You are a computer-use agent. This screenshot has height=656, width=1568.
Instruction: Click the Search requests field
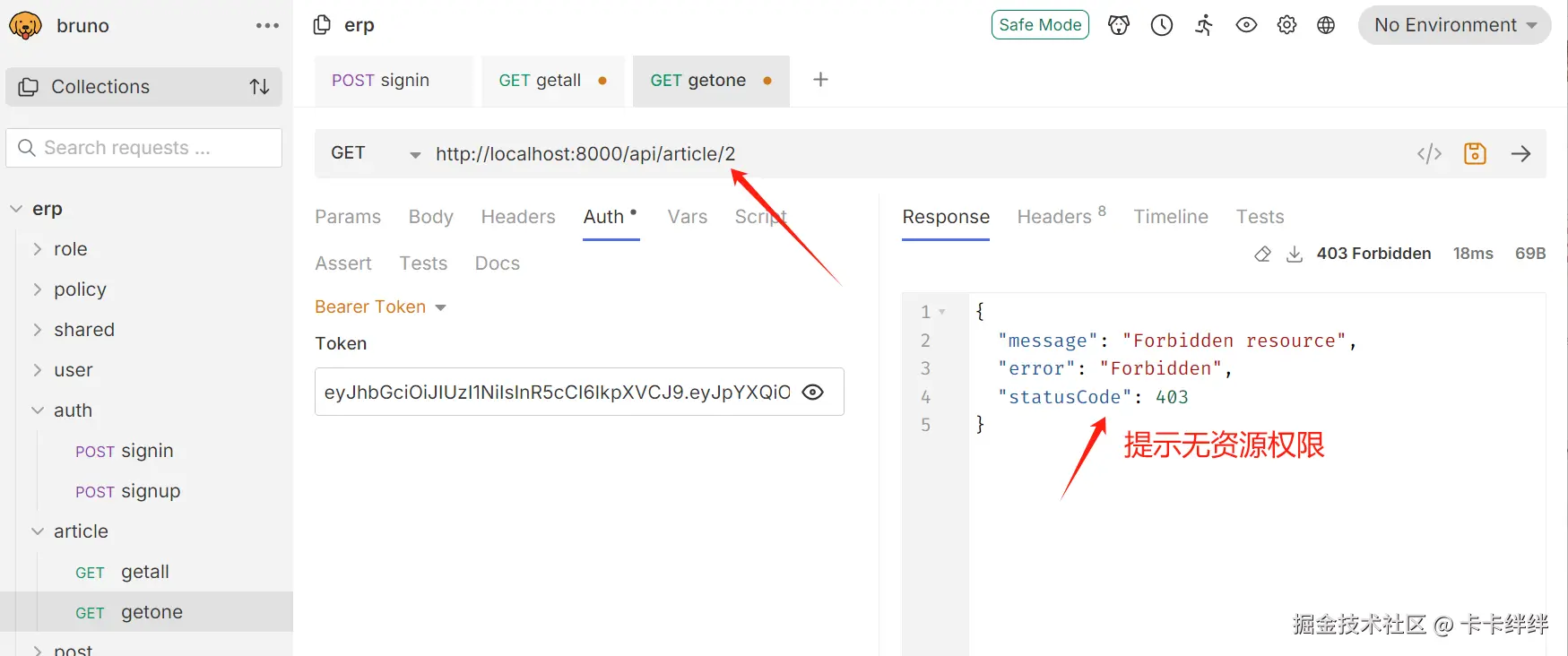(143, 148)
